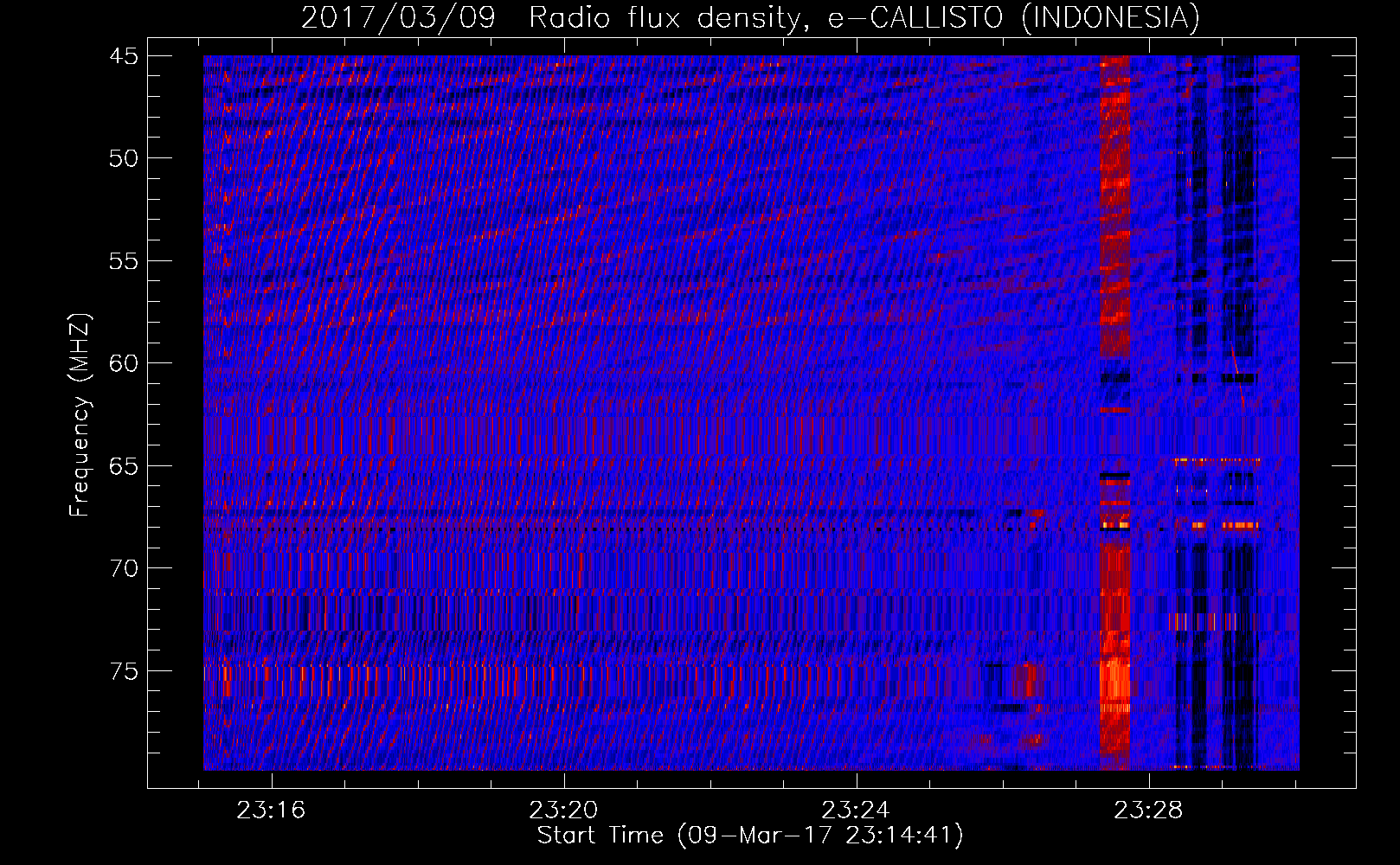Click time tick label 23:16
1400x865 pixels.
(272, 811)
